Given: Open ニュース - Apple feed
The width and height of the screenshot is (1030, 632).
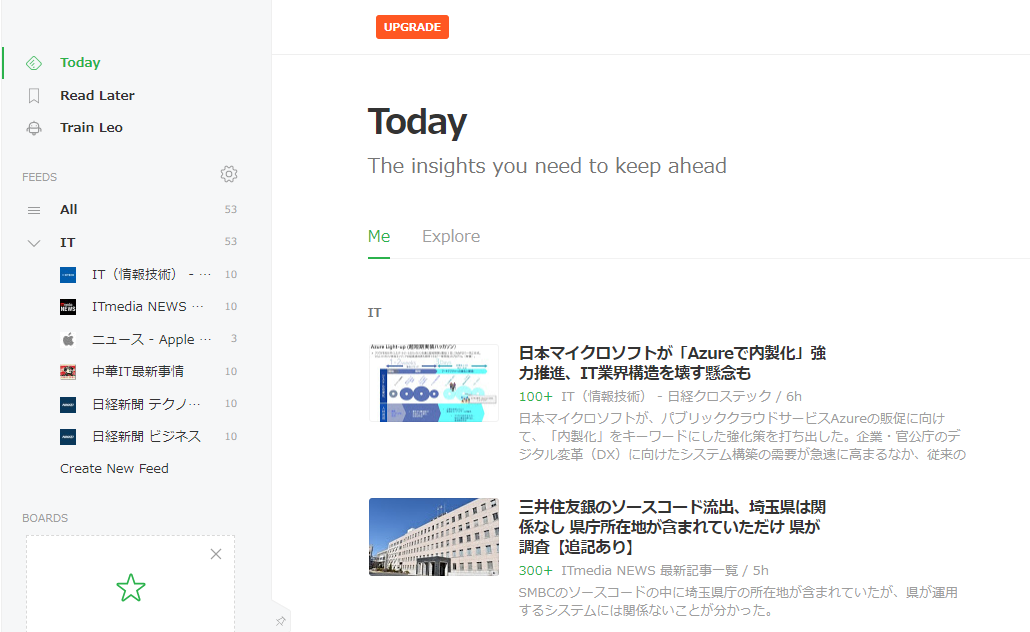Looking at the screenshot, I should pos(151,340).
